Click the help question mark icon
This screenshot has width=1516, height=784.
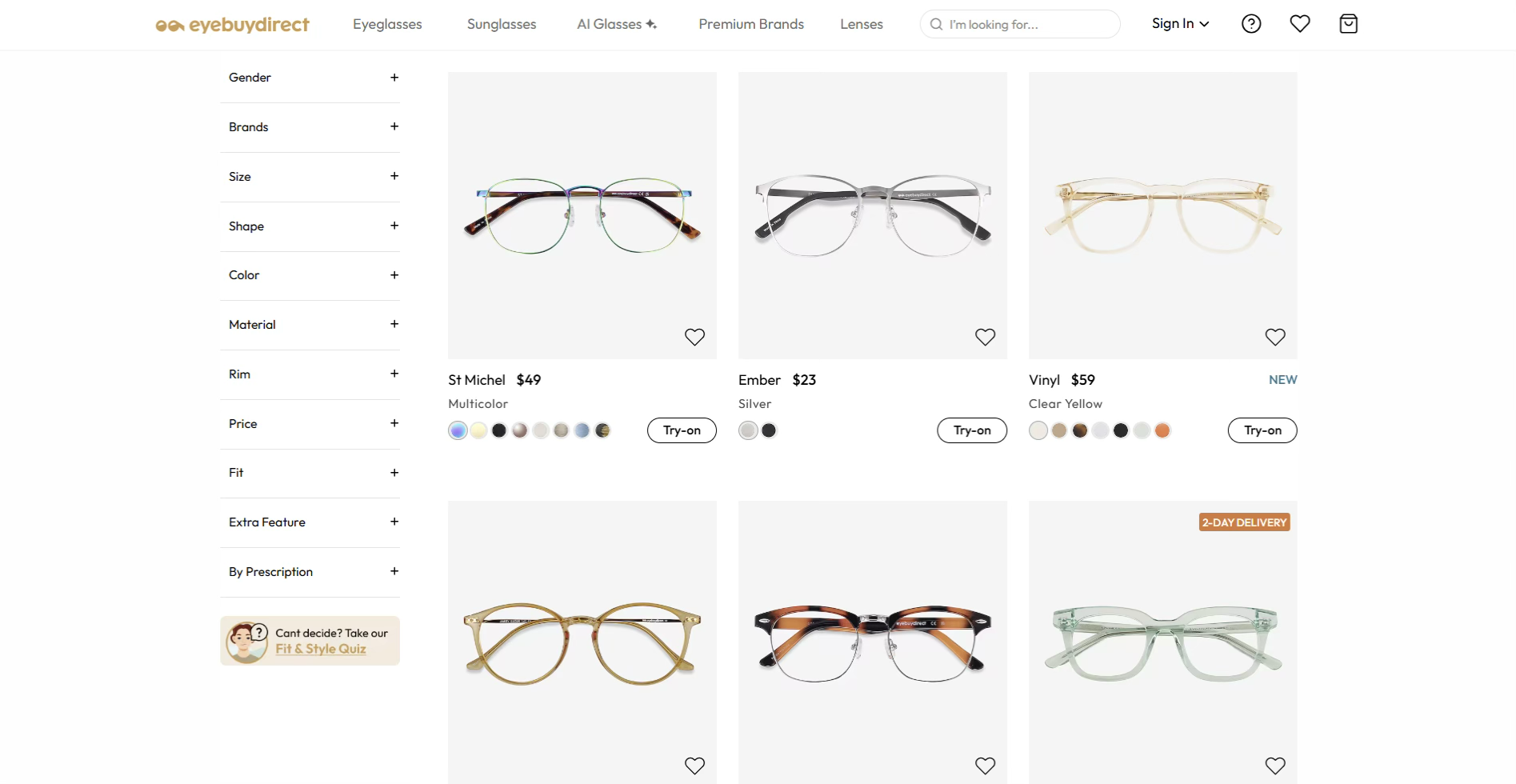point(1251,24)
